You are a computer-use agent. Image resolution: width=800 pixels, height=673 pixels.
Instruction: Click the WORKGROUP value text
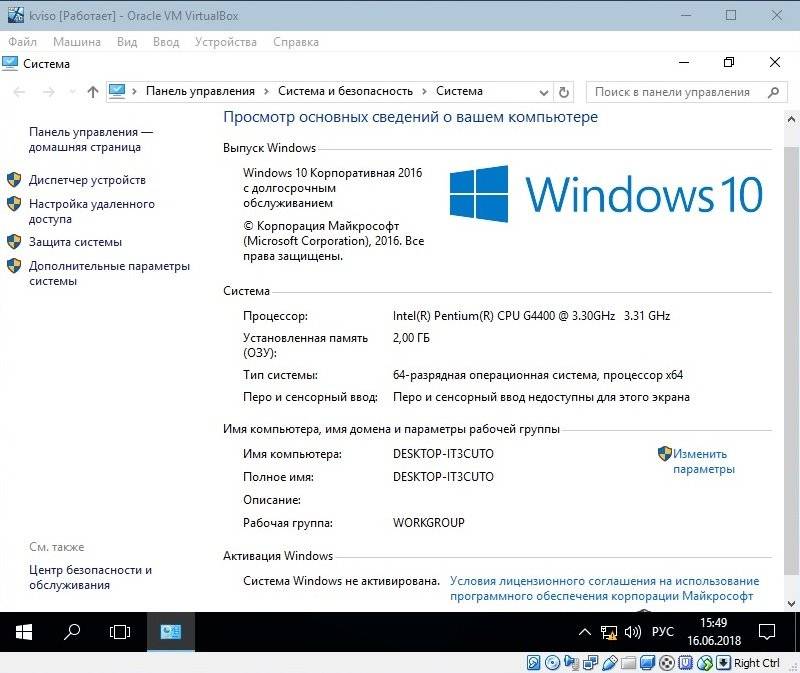[429, 522]
